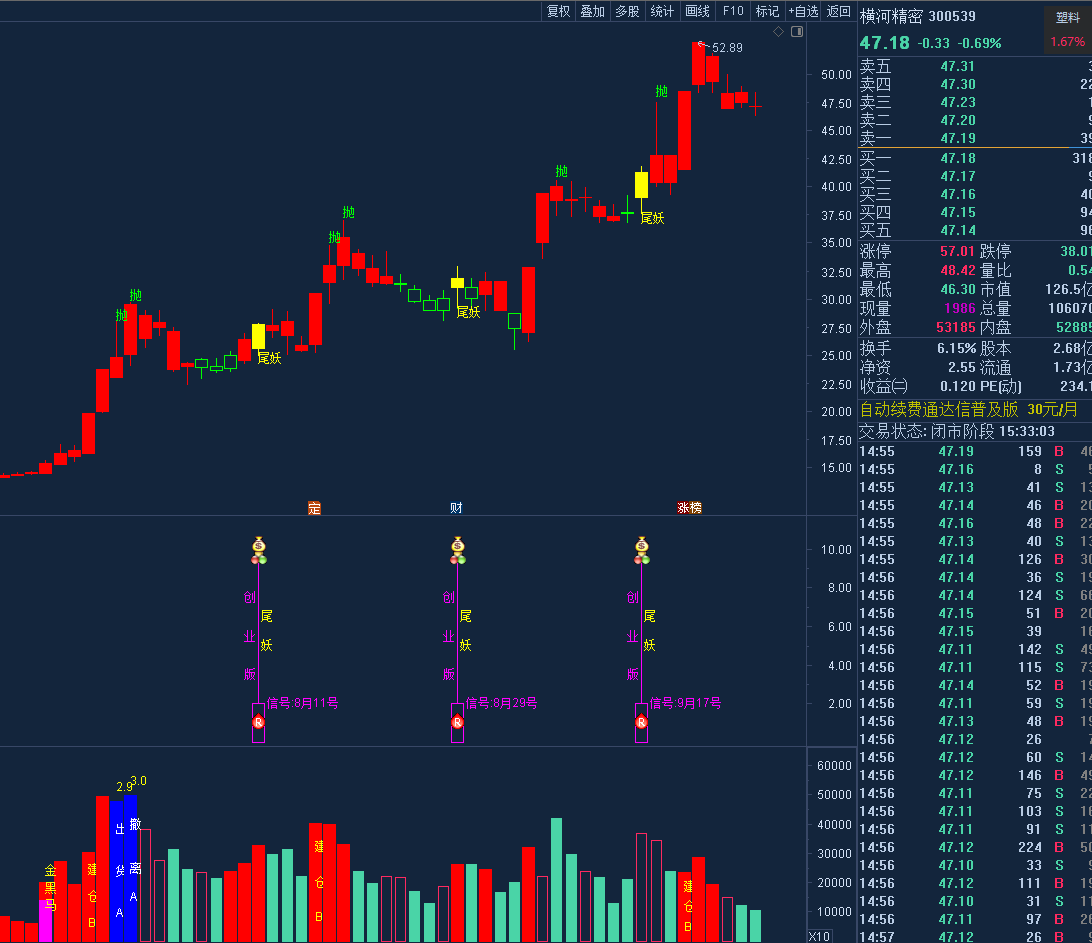Click the blue 财 marker icon
The width and height of the screenshot is (1092, 943).
(456, 508)
